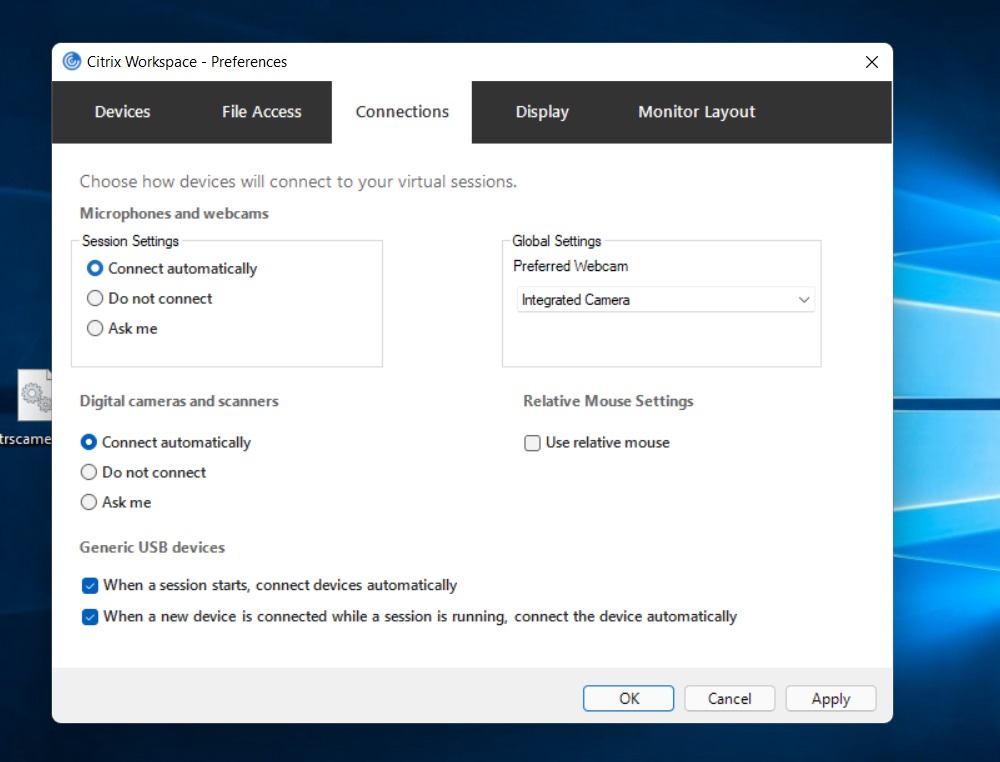
Task: Select Ask me under Session Settings
Action: pyautogui.click(x=95, y=328)
